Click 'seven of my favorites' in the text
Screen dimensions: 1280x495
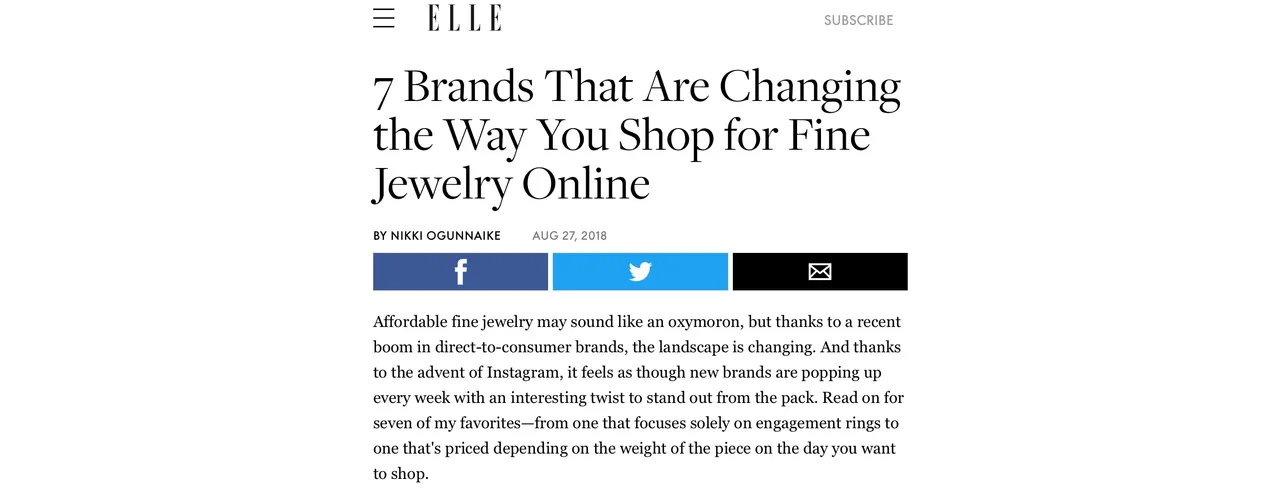[x=445, y=423]
